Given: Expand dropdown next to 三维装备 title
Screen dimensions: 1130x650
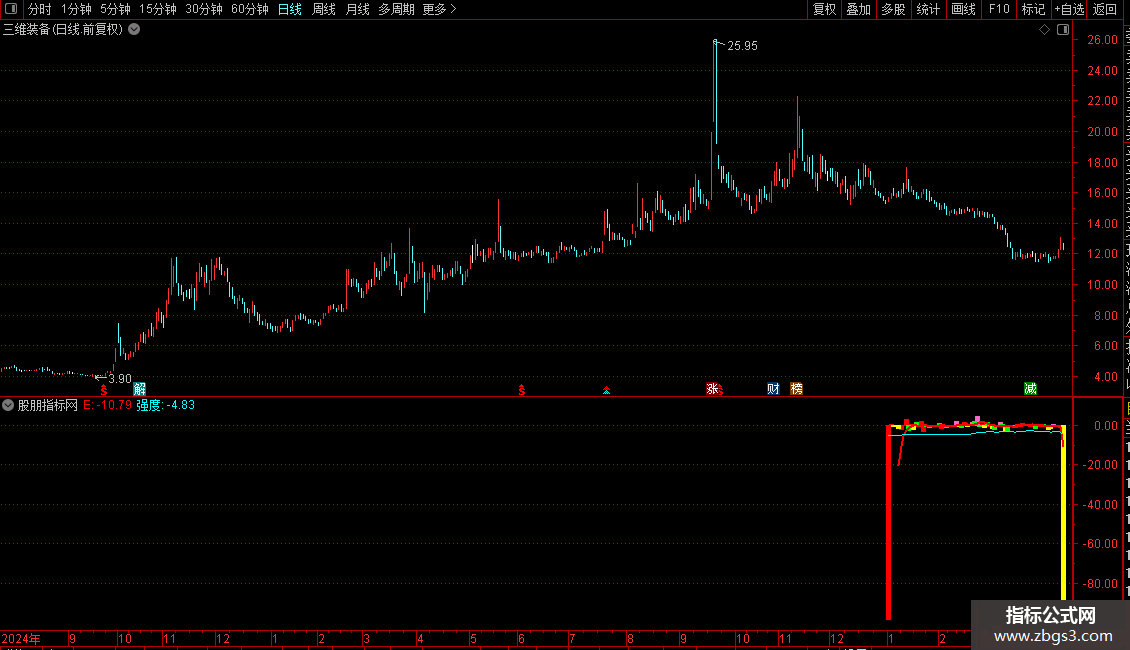Looking at the screenshot, I should [134, 30].
